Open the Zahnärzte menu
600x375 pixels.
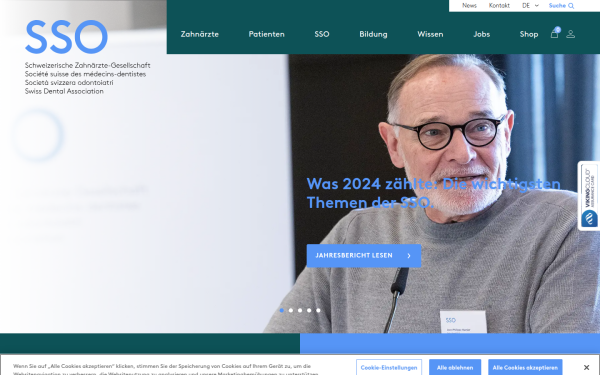[200, 34]
